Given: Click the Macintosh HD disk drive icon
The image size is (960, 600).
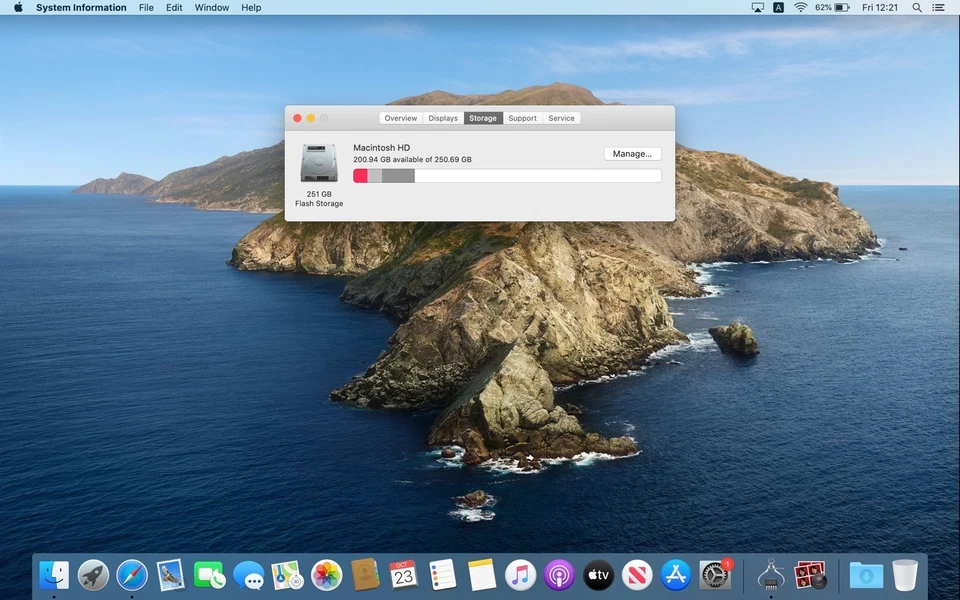Looking at the screenshot, I should tap(319, 163).
